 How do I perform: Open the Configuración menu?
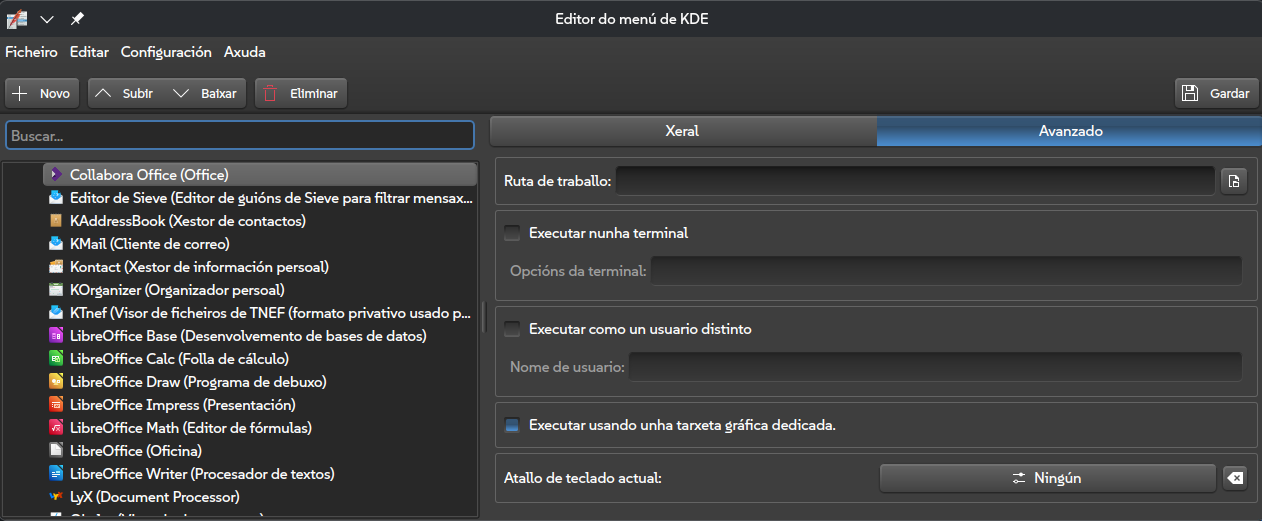click(x=166, y=52)
